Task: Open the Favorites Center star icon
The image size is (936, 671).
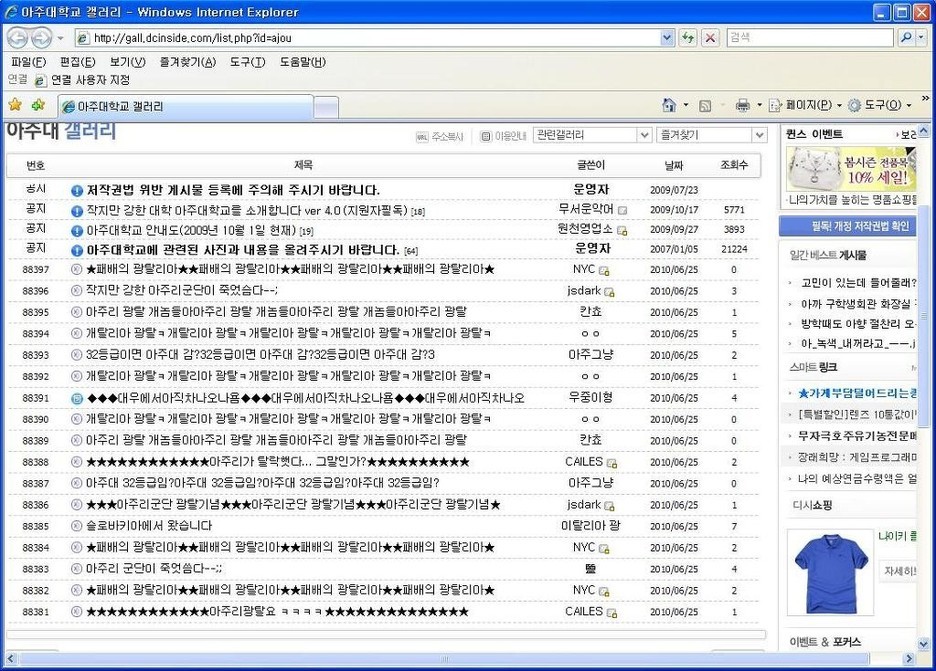Action: [x=15, y=105]
